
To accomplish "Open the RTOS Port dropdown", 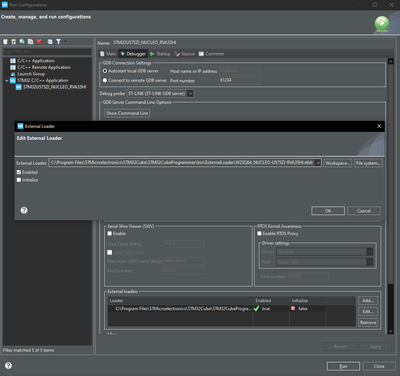I will click(370, 262).
